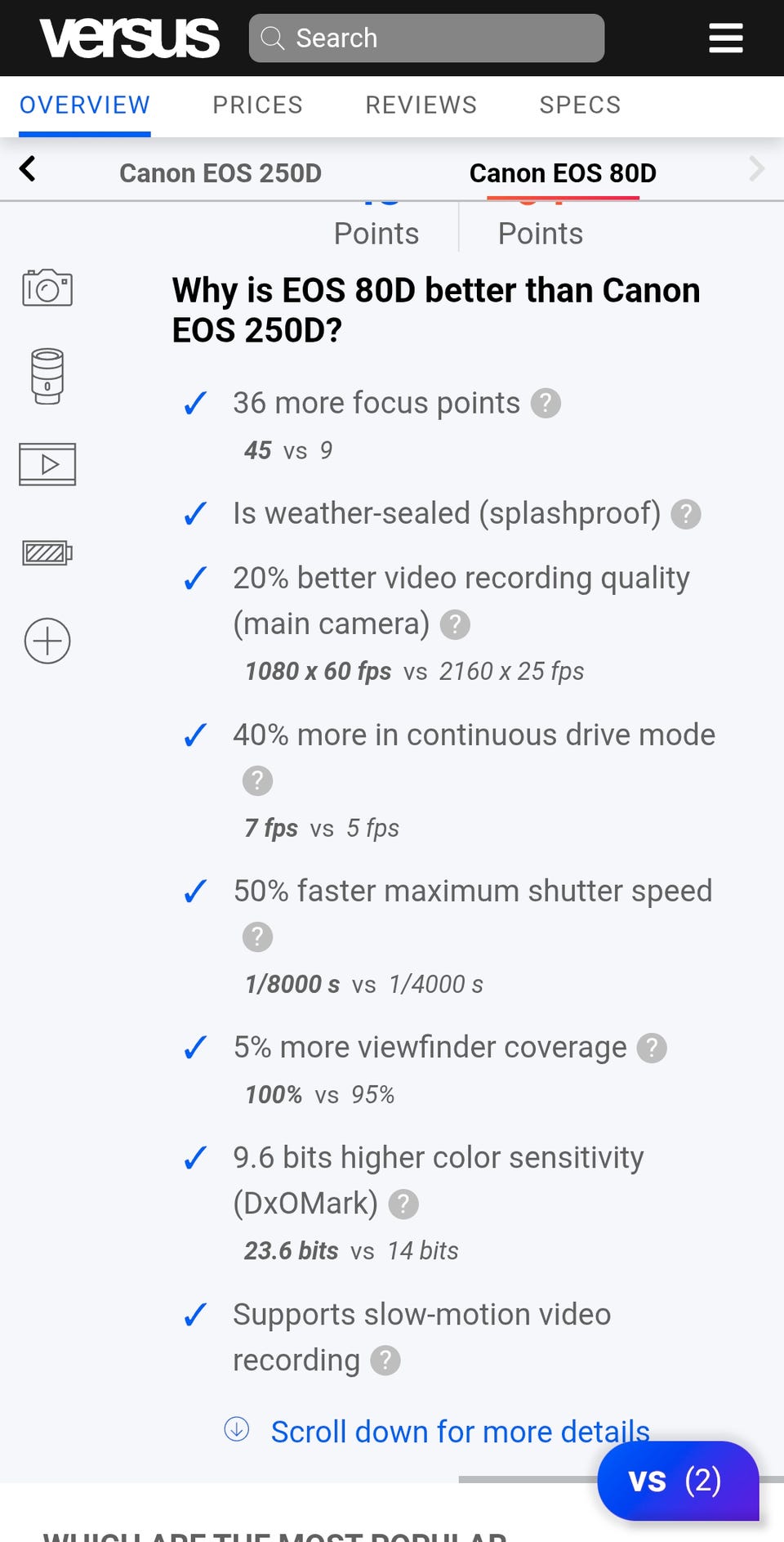Click the versus logo
784x1542 pixels.
point(130,38)
